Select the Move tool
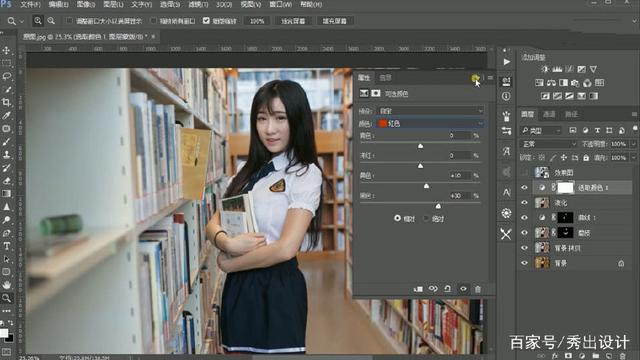Image resolution: width=640 pixels, height=360 pixels. pyautogui.click(x=7, y=50)
